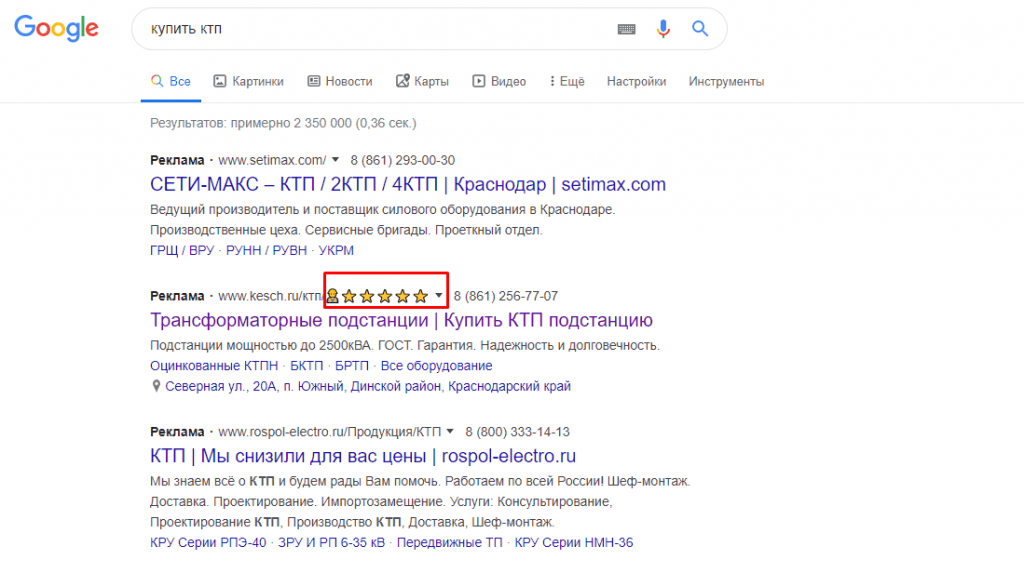This screenshot has width=1024, height=573.
Task: Click the results count 'Результатов: примерно 2 350 000'
Action: pyautogui.click(x=283, y=123)
